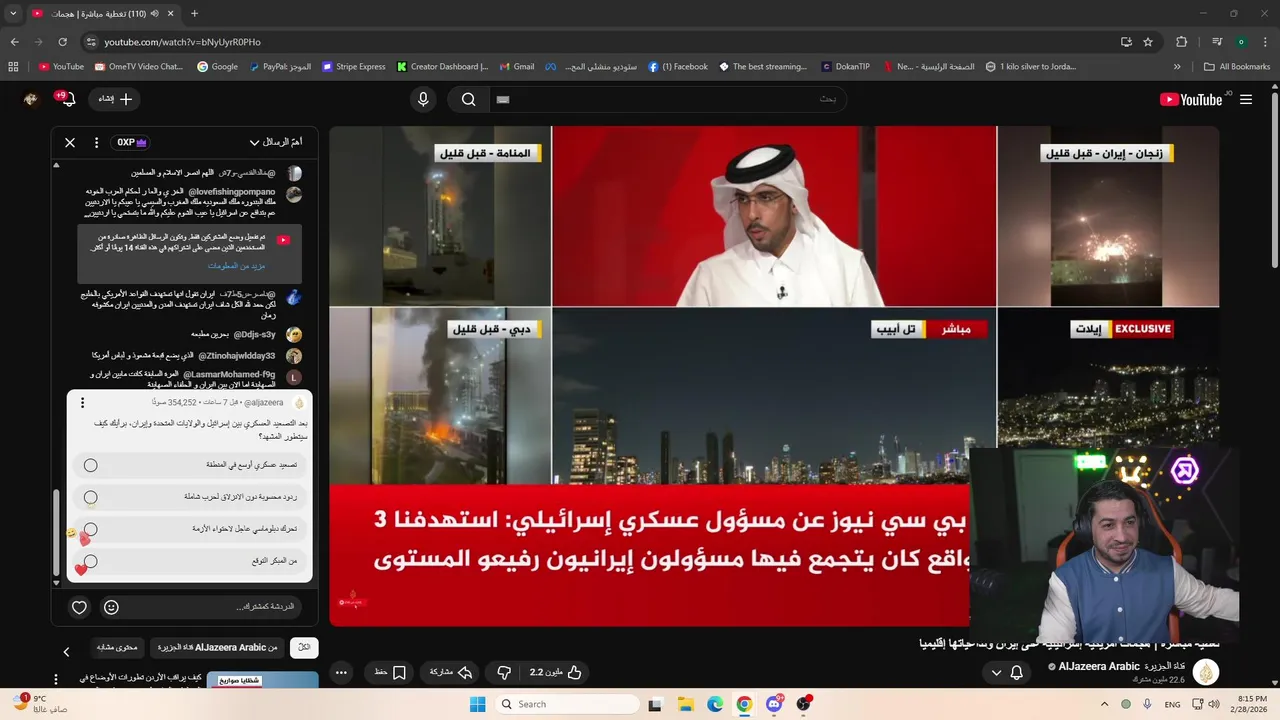Click the live video player
Screen dimensions: 1280x720
774,376
